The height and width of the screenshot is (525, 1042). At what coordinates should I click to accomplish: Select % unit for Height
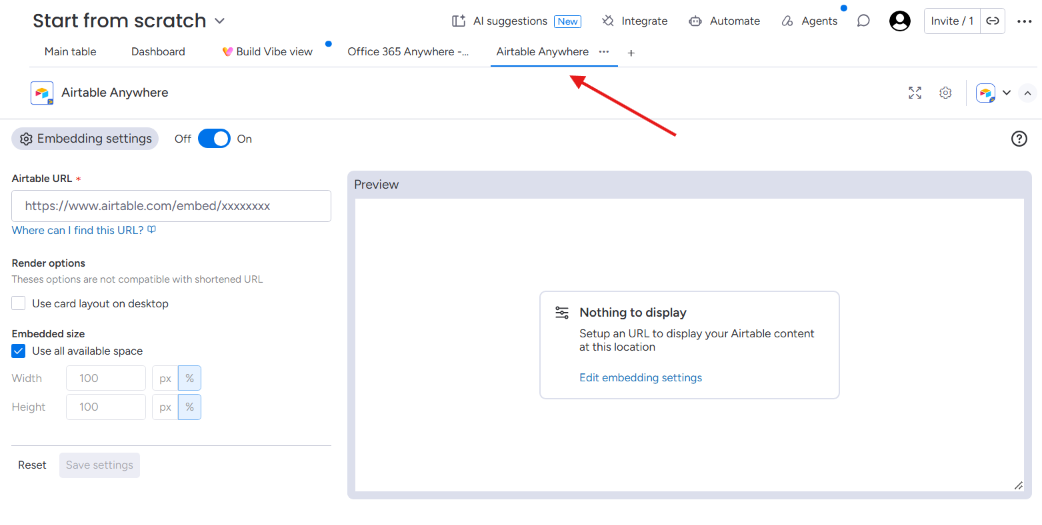click(189, 407)
